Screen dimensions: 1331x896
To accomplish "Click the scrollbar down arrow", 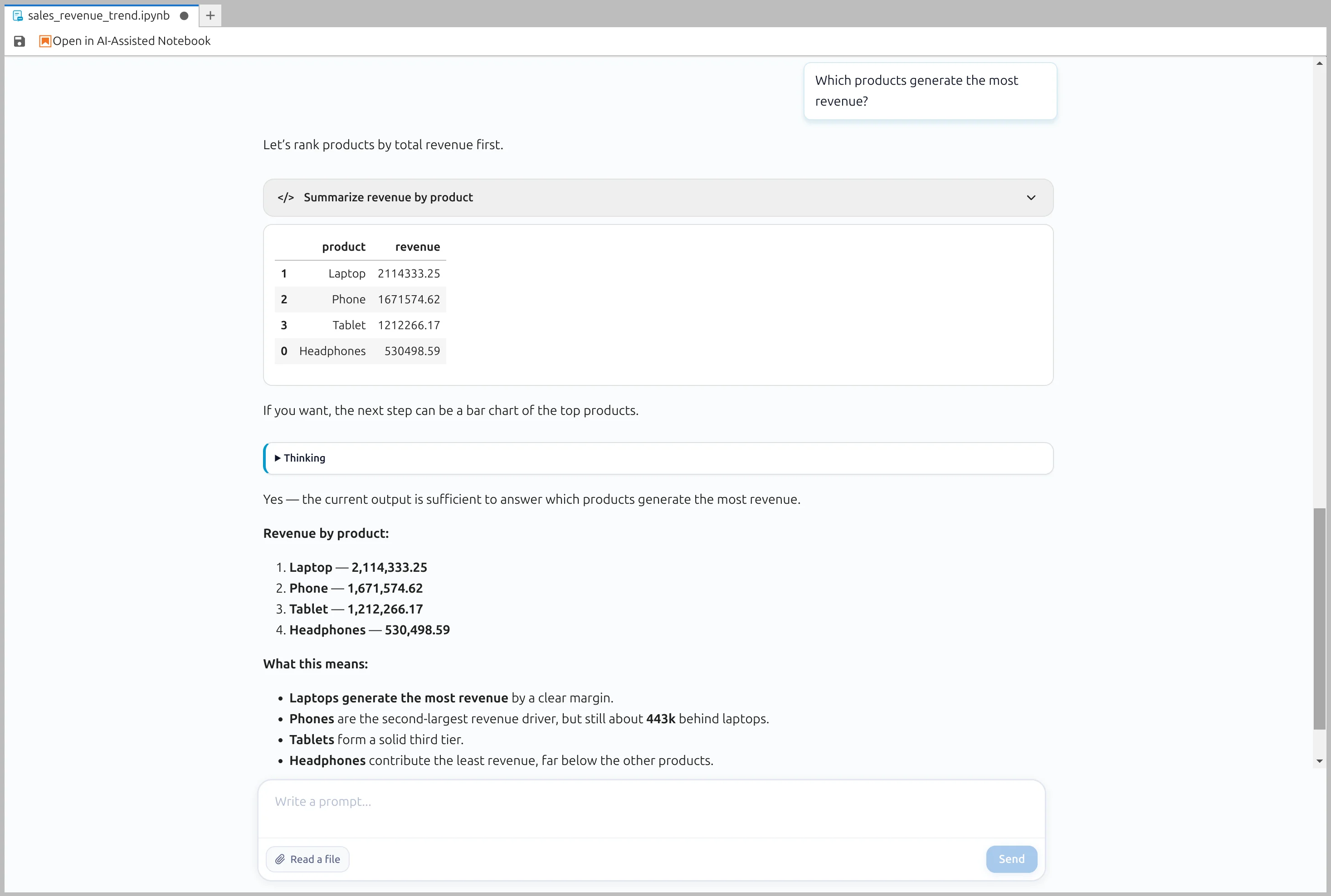I will pyautogui.click(x=1319, y=761).
